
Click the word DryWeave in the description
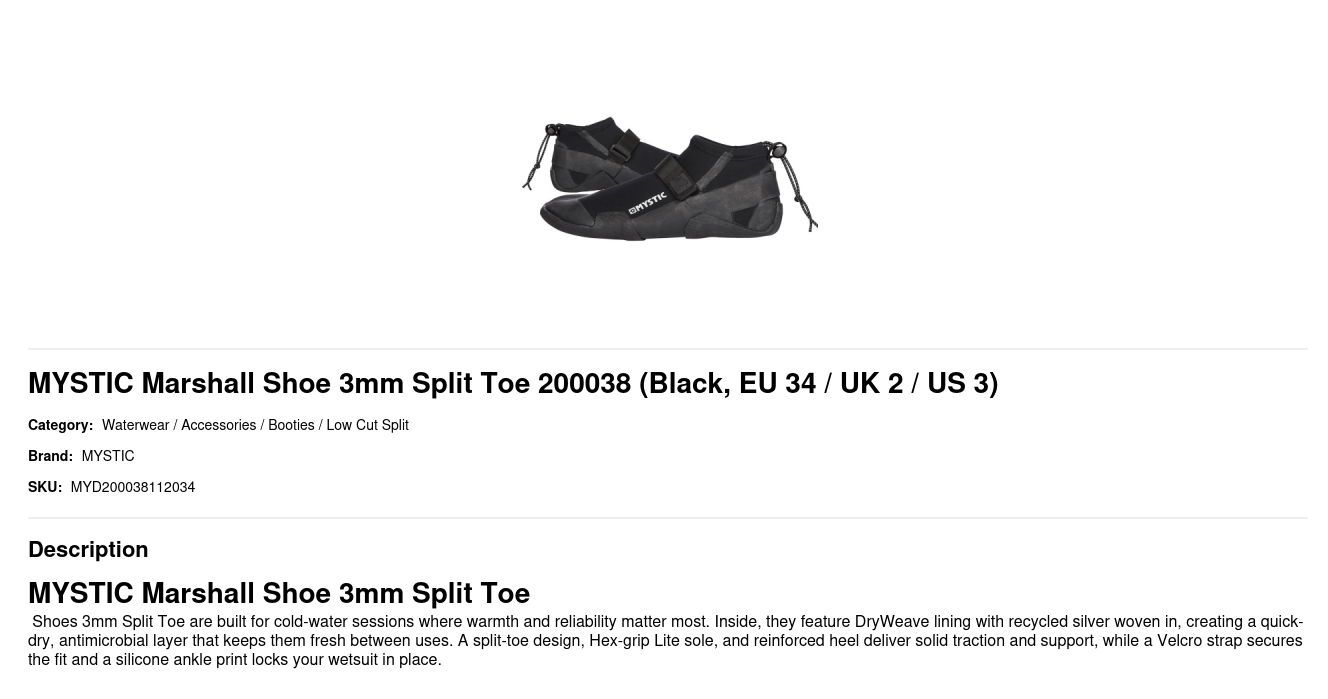coord(892,621)
